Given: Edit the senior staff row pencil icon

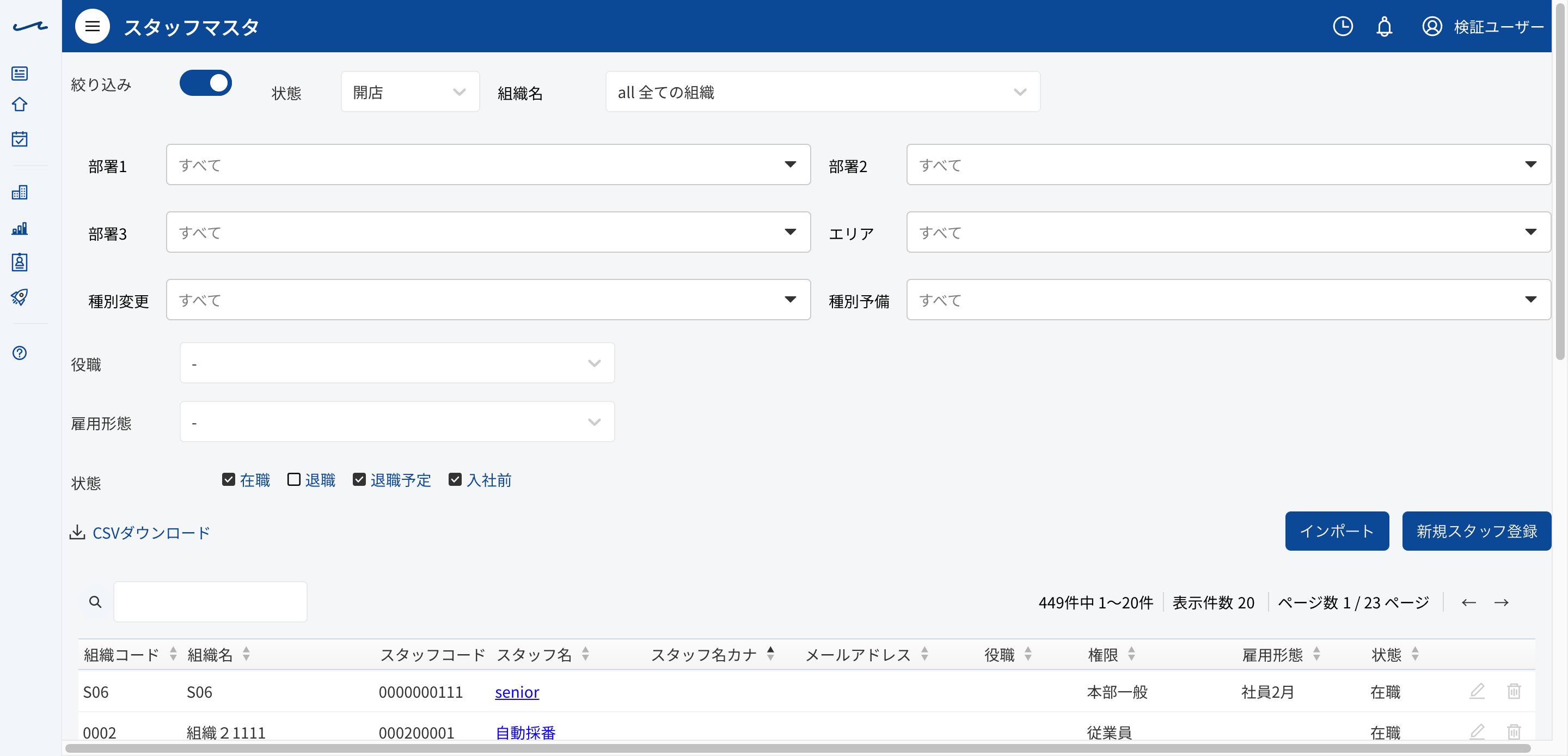Looking at the screenshot, I should 1477,691.
